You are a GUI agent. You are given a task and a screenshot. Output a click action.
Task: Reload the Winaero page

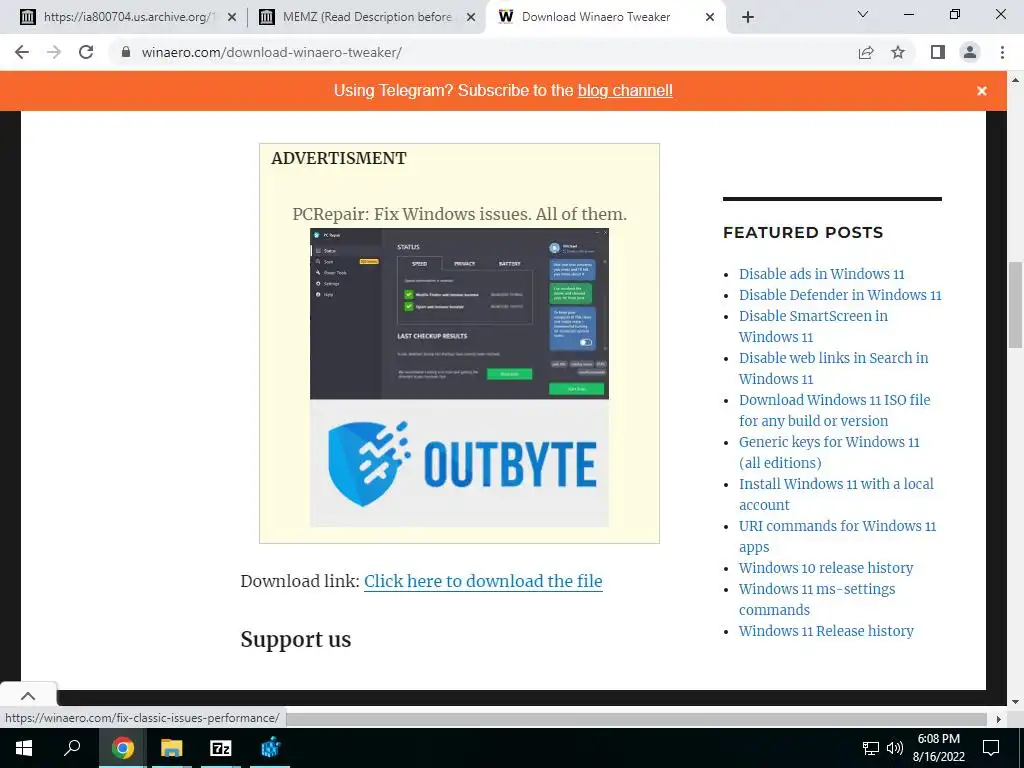point(86,52)
